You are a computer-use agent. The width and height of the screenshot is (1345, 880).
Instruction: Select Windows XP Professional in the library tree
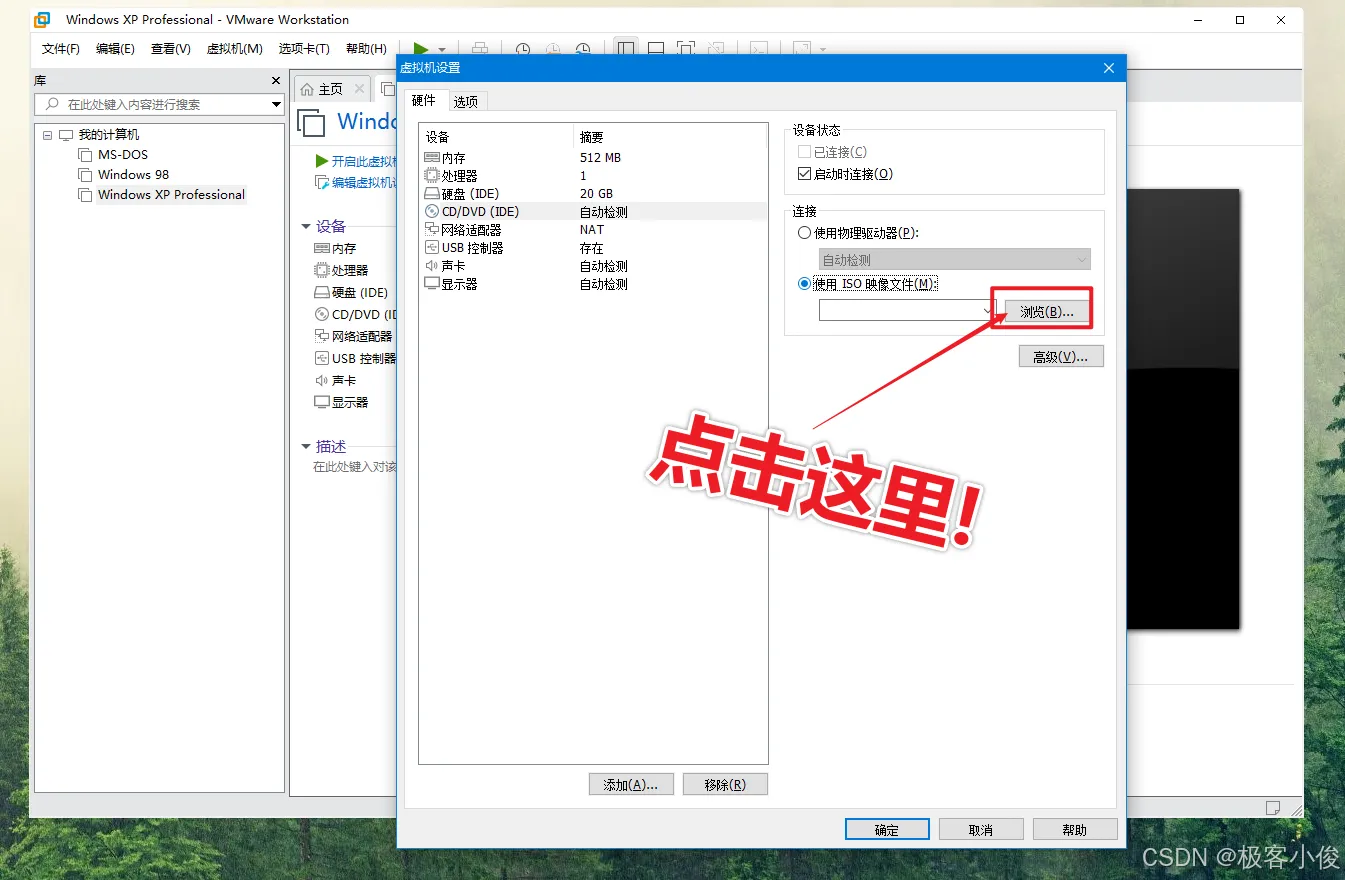[171, 195]
